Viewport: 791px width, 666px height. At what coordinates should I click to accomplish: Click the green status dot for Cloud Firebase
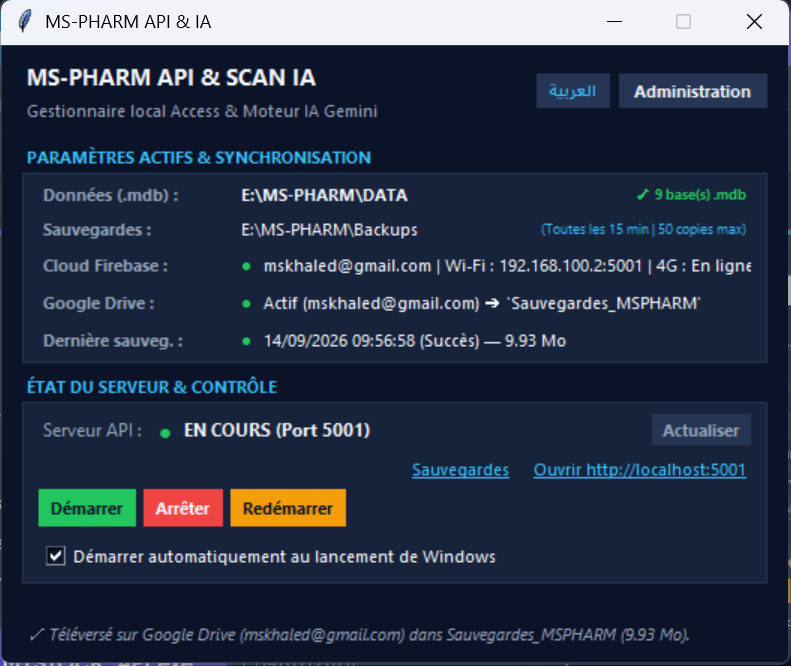[246, 266]
